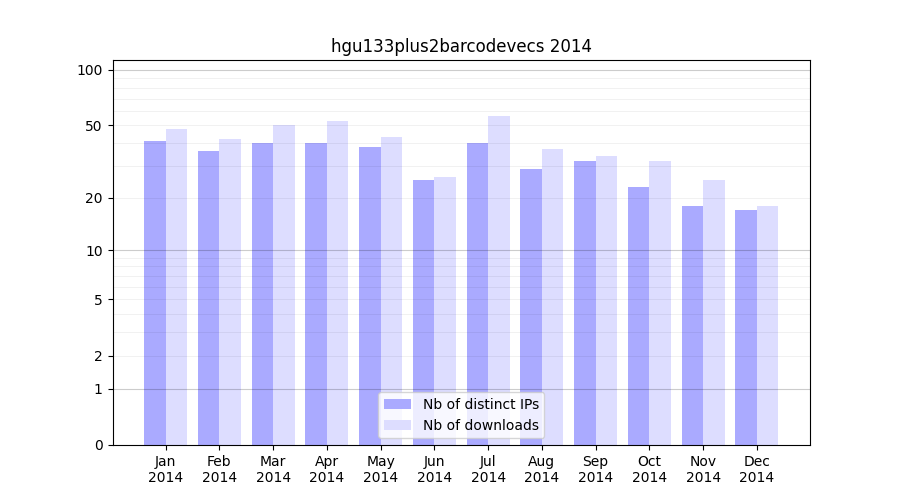Click the Jul 2014 downloads bar
This screenshot has height=500, width=900.
(499, 280)
